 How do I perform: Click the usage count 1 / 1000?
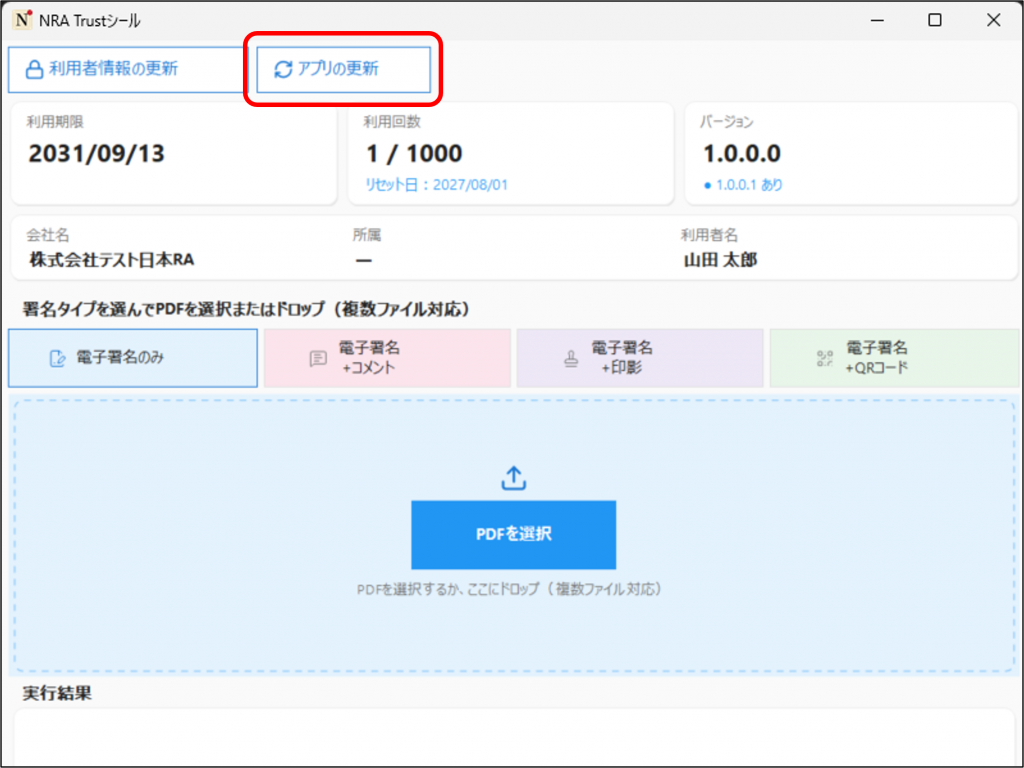(414, 153)
